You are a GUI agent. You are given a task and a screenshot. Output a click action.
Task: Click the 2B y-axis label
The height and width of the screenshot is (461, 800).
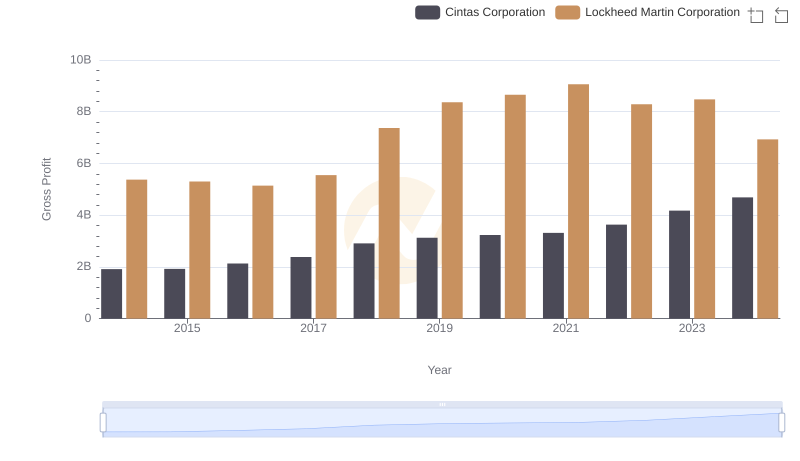pyautogui.click(x=84, y=266)
